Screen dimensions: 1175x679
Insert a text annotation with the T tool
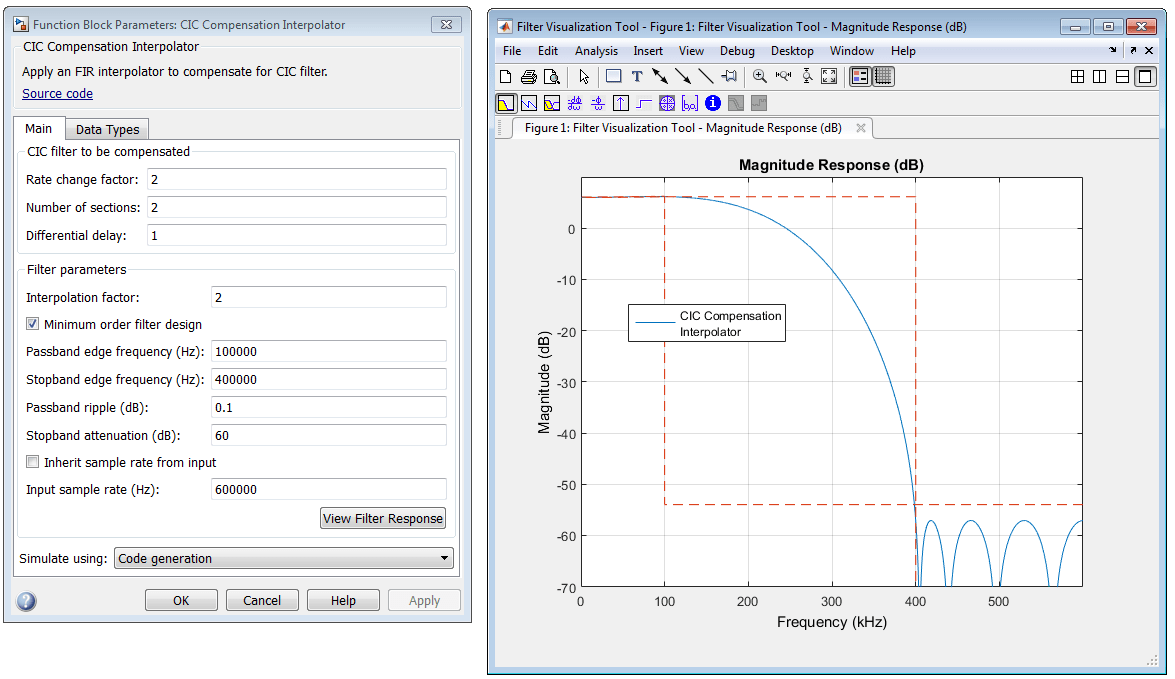[637, 76]
